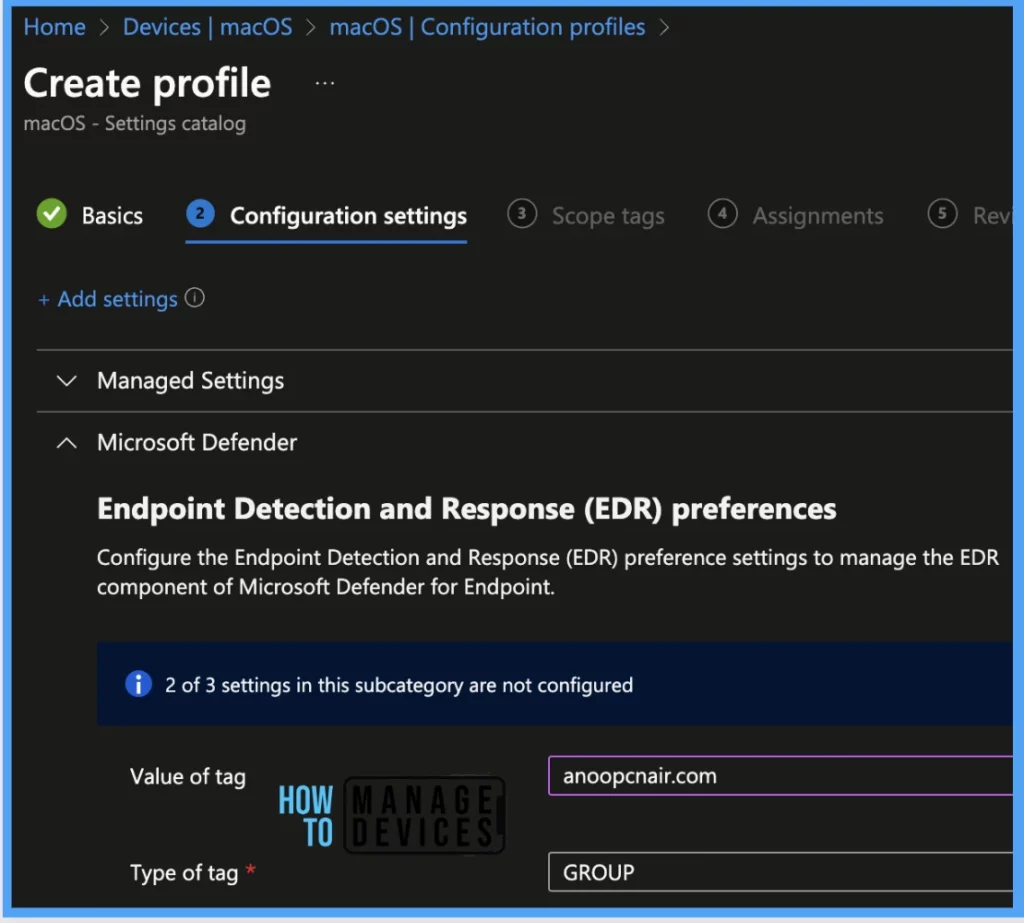The width and height of the screenshot is (1024, 923).
Task: Click step 5 circle icon
Action: 942,214
